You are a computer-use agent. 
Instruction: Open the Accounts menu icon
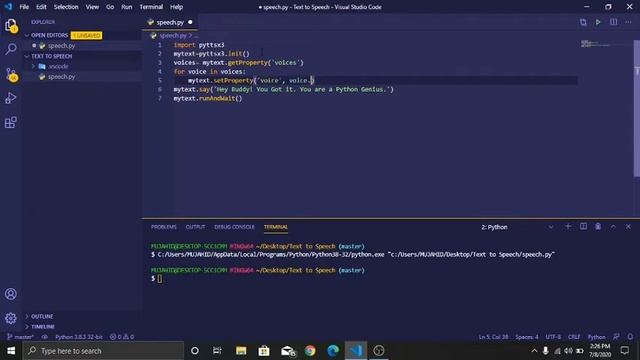click(x=11, y=294)
